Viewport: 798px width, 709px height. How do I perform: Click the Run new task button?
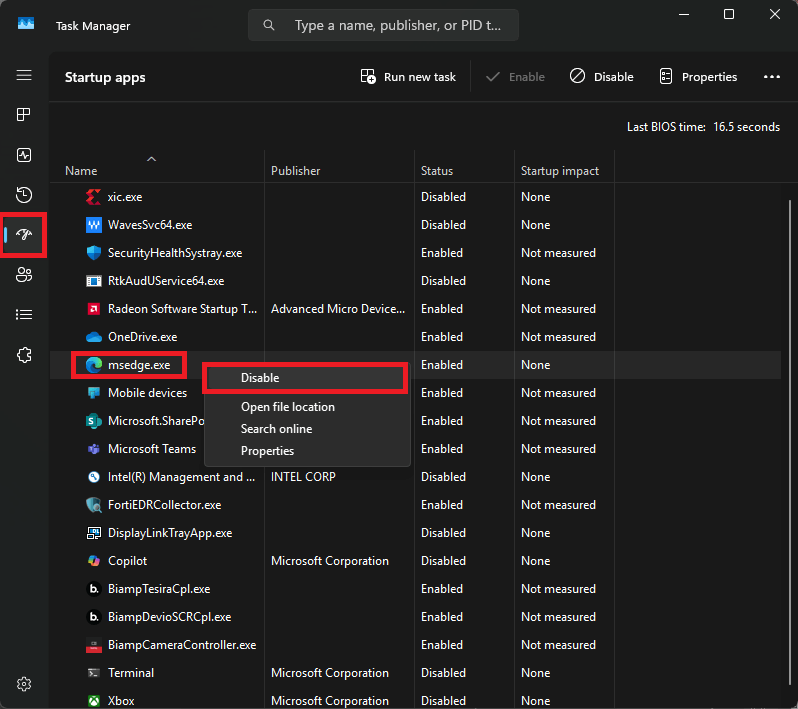pyautogui.click(x=408, y=77)
